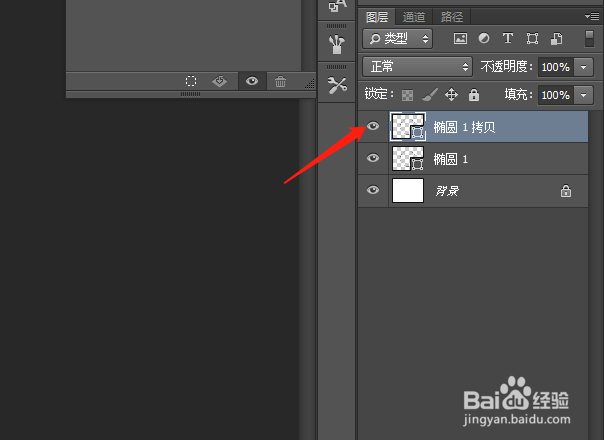Switch to the 通道 tab
Image resolution: width=604 pixels, height=440 pixels.
pos(414,17)
